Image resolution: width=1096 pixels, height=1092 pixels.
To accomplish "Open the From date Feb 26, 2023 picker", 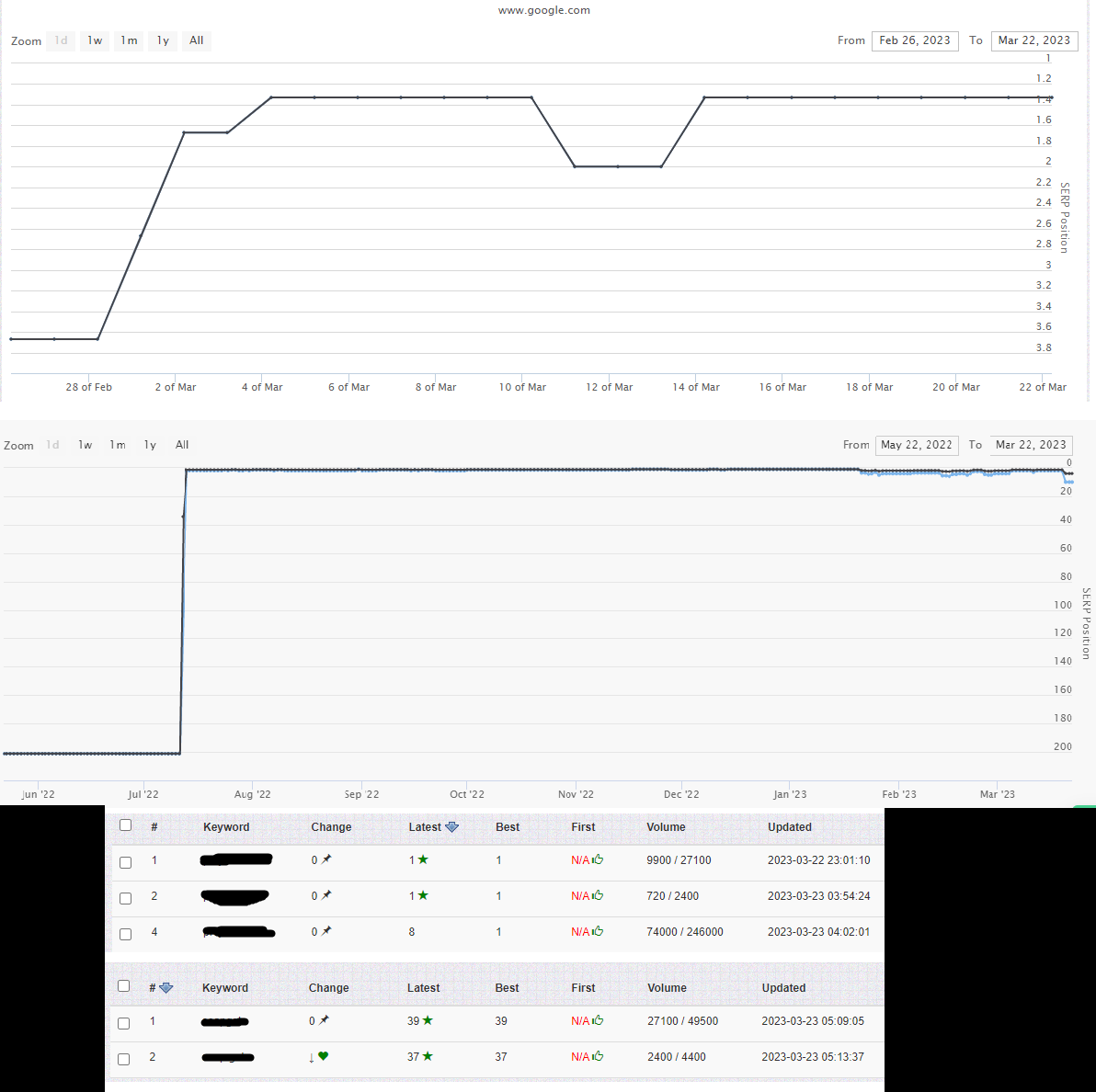I will 915,40.
